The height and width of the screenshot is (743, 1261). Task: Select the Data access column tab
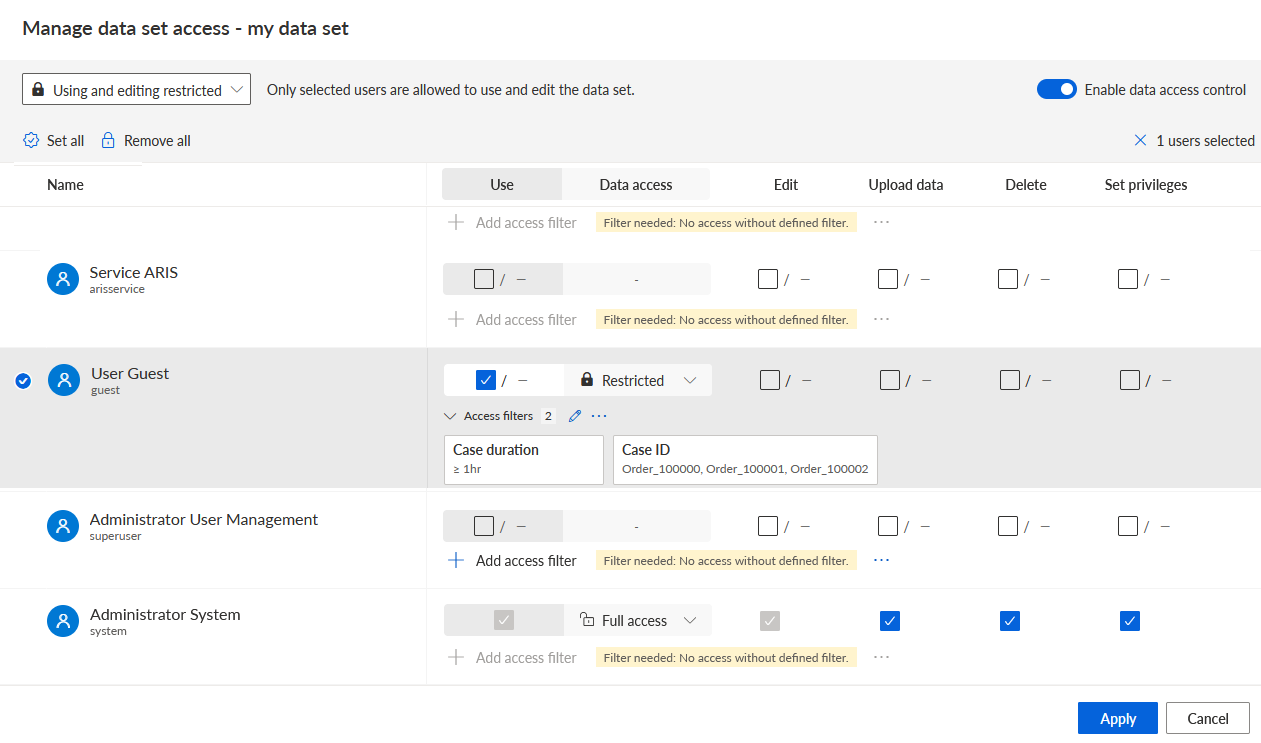pos(636,184)
